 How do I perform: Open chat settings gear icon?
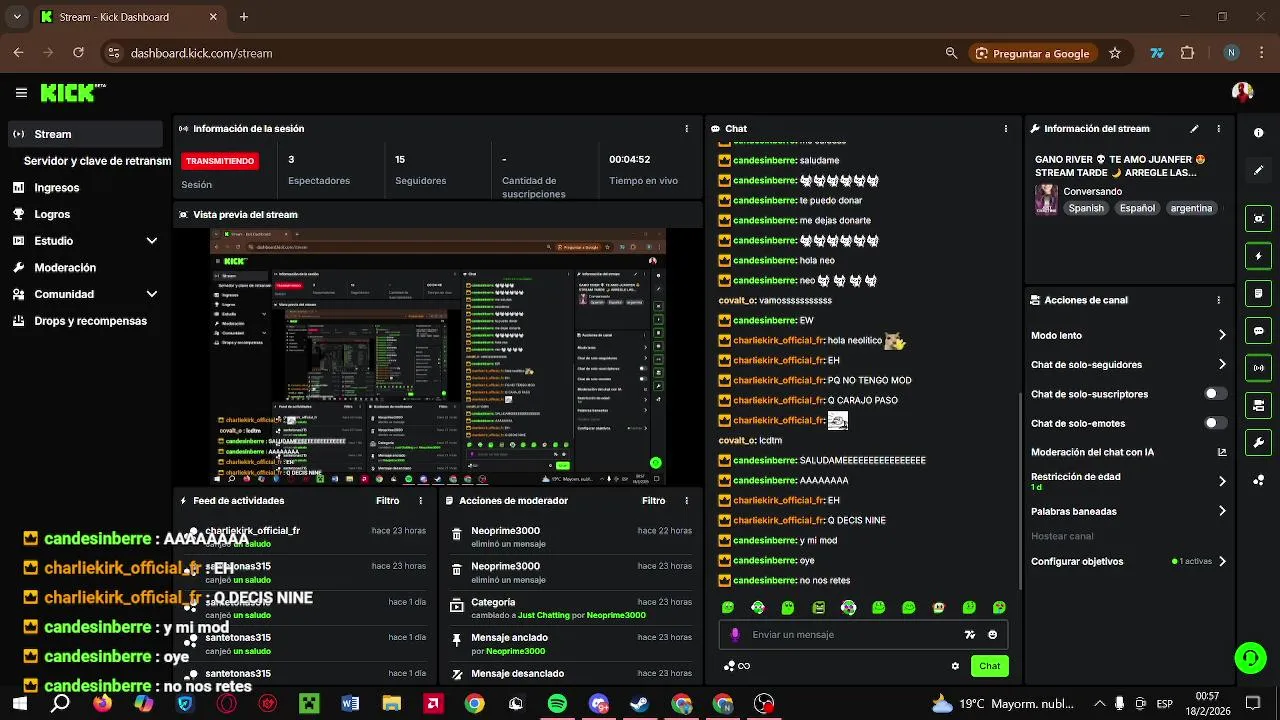click(955, 666)
